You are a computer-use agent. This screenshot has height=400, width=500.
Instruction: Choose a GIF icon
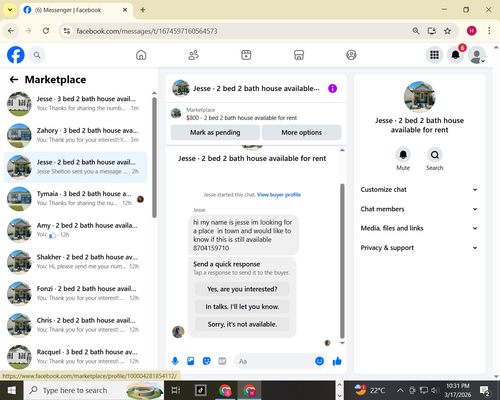tap(222, 361)
